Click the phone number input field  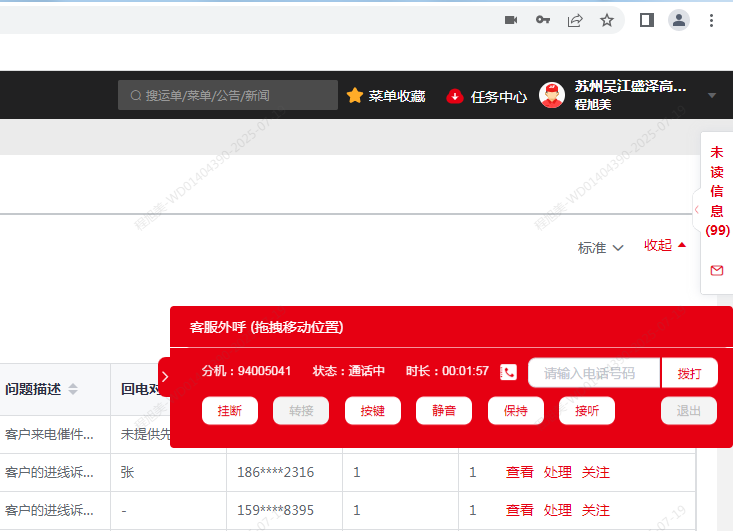[x=594, y=373]
